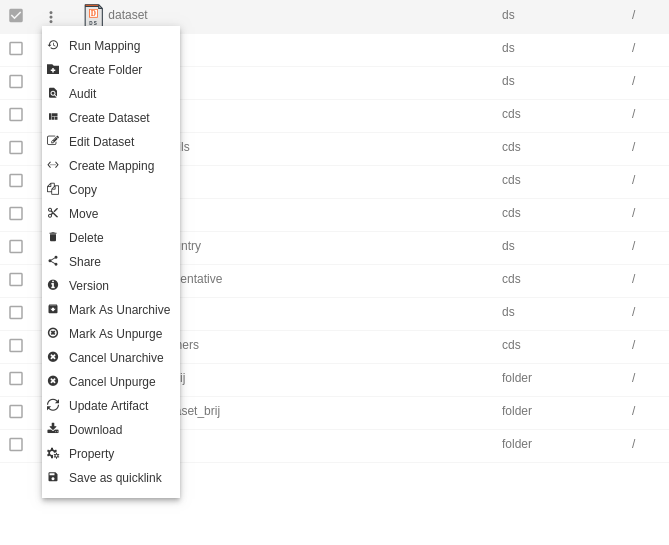Viewport: 669px width, 545px height.
Task: Click the Share icon
Action: [x=53, y=261]
